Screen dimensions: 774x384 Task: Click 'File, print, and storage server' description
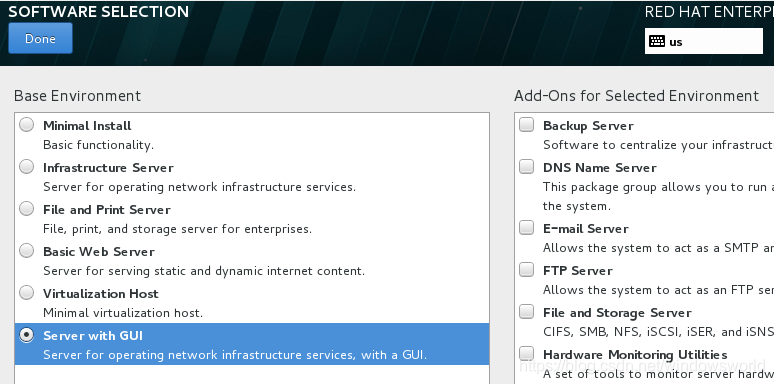(178, 229)
